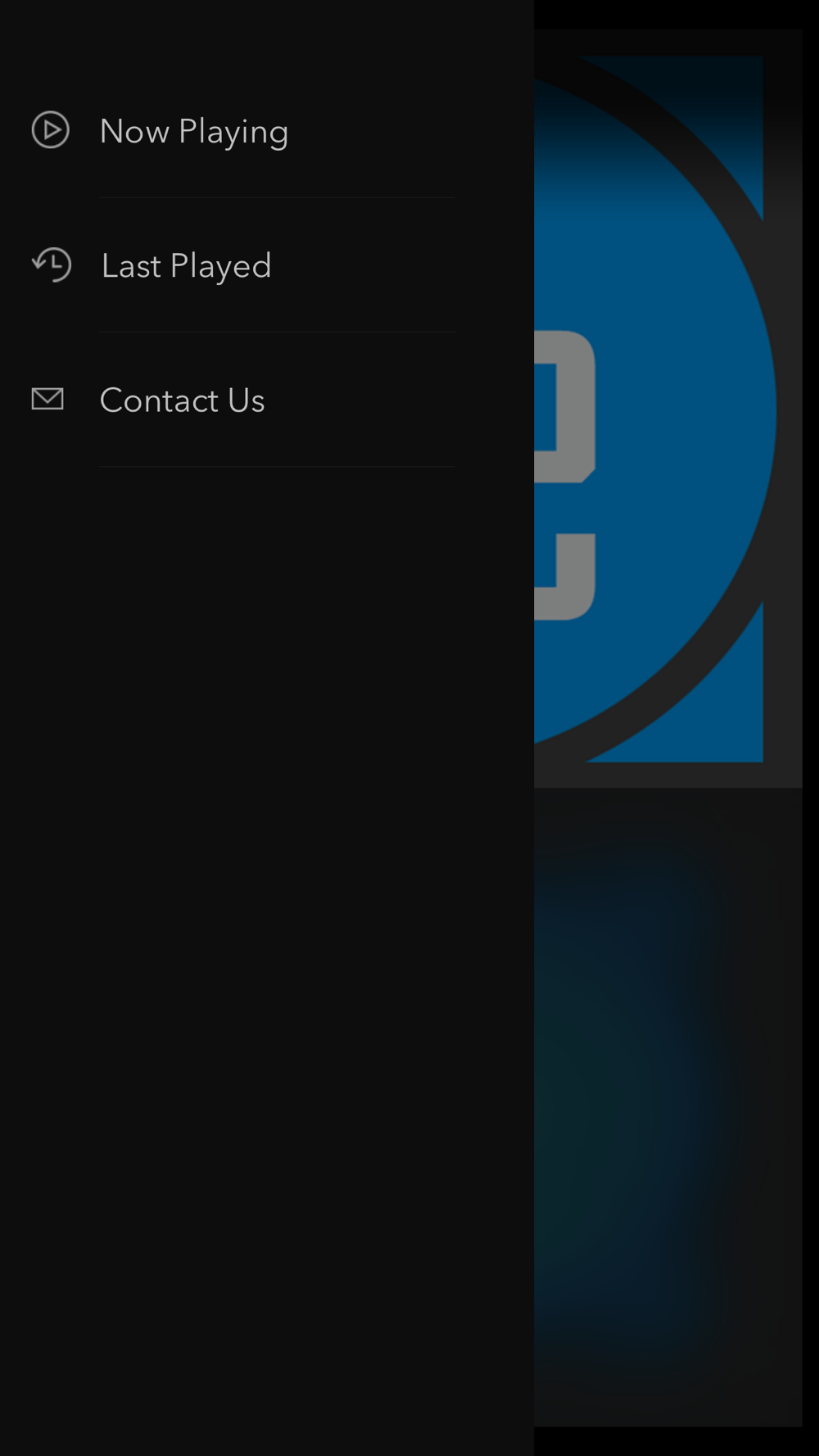Viewport: 819px width, 1456px height.
Task: Click the divider line under Contact Us
Action: coord(277,467)
